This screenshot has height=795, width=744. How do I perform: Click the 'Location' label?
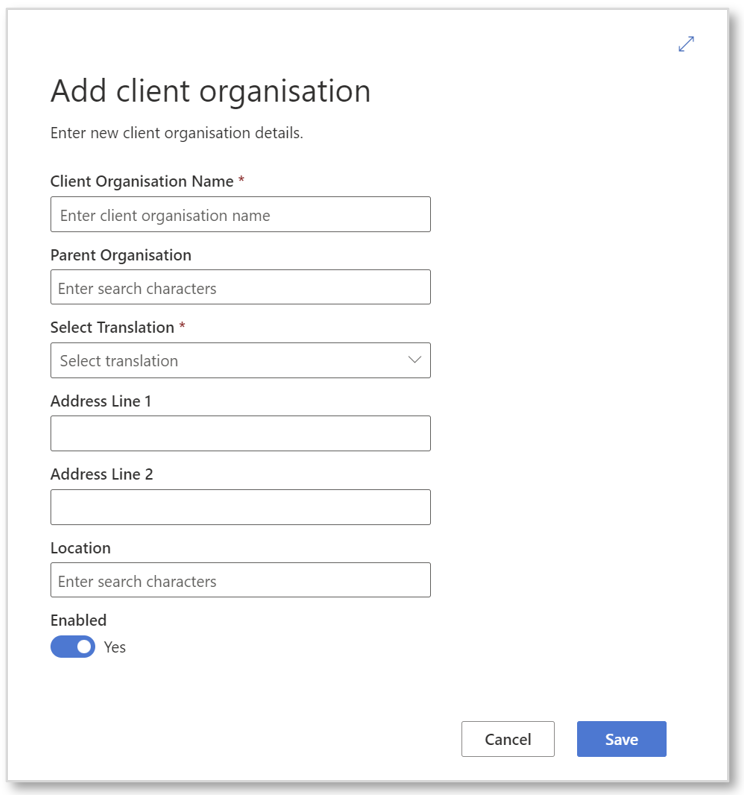tap(80, 548)
